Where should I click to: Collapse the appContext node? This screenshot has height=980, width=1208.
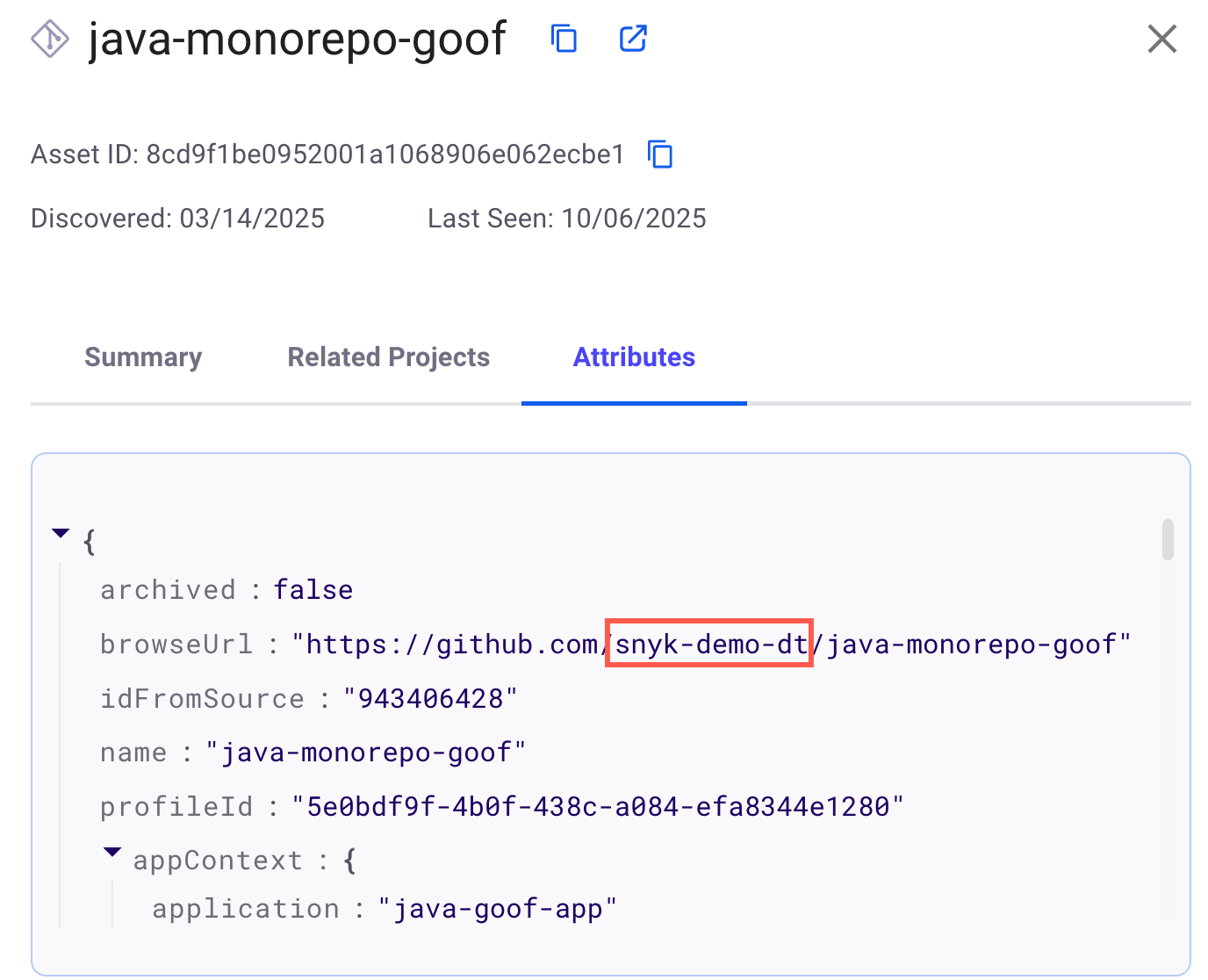112,852
